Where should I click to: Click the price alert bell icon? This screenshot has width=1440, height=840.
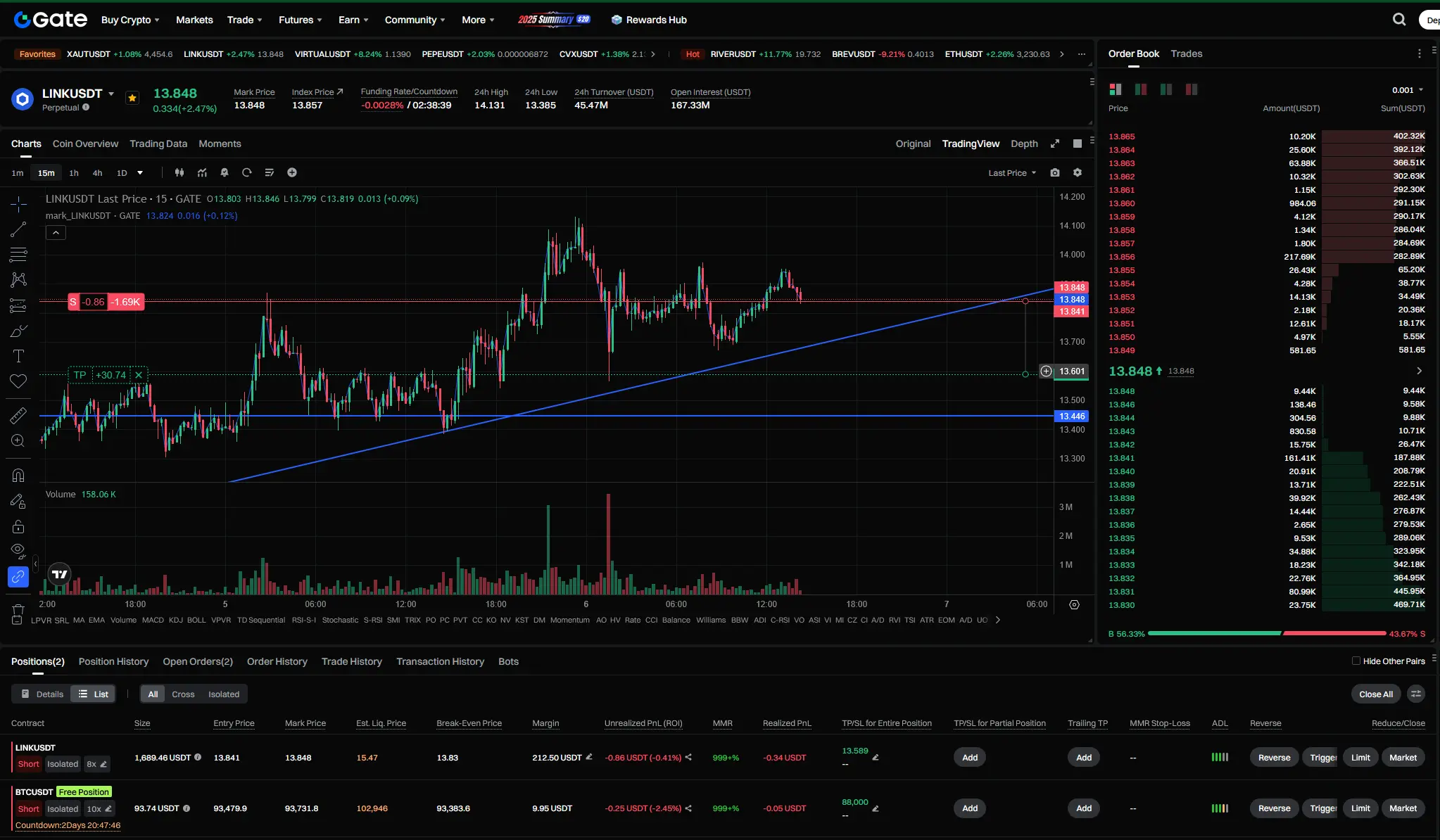pos(225,173)
